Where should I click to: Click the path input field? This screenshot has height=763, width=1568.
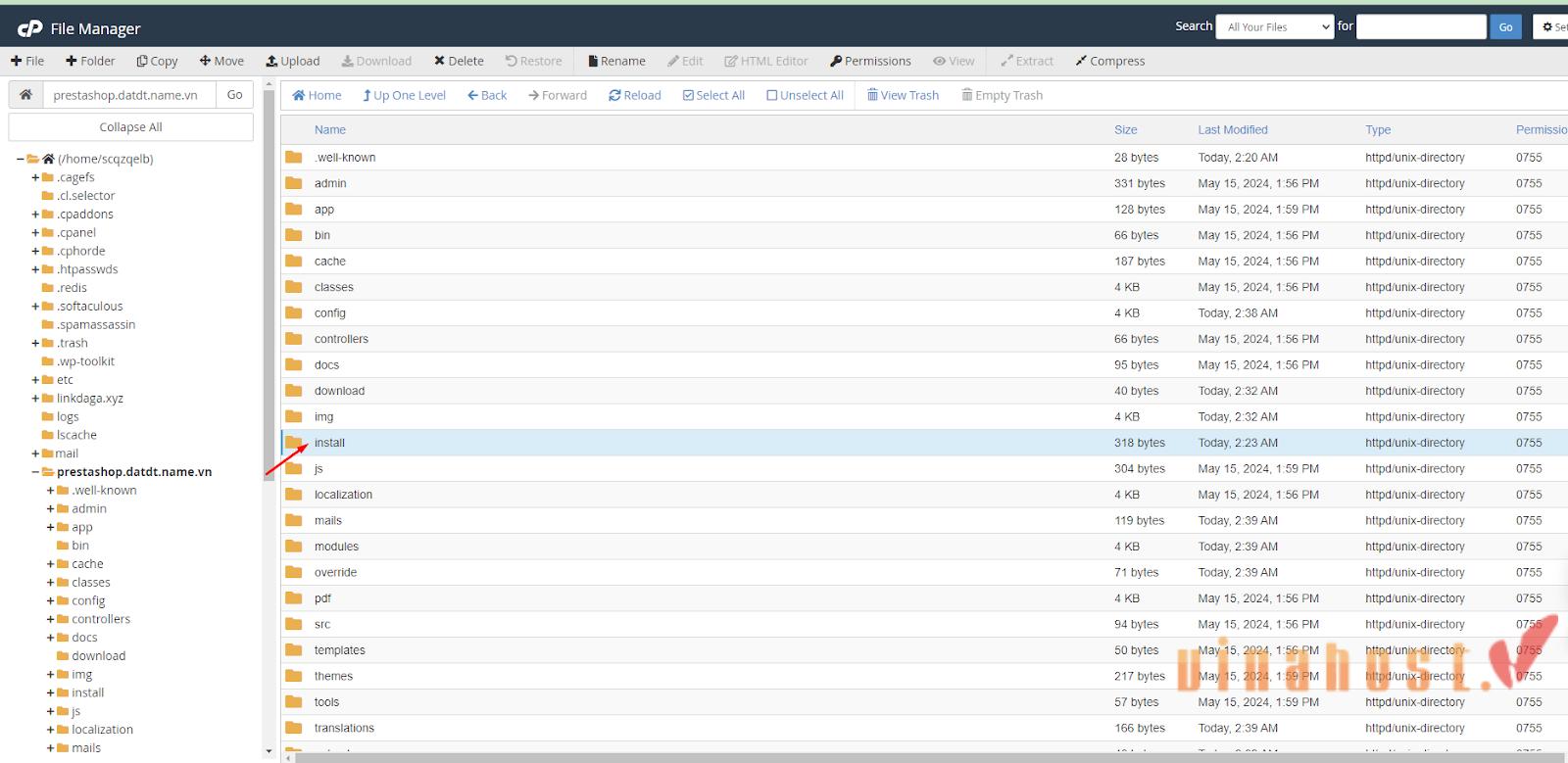coord(128,95)
